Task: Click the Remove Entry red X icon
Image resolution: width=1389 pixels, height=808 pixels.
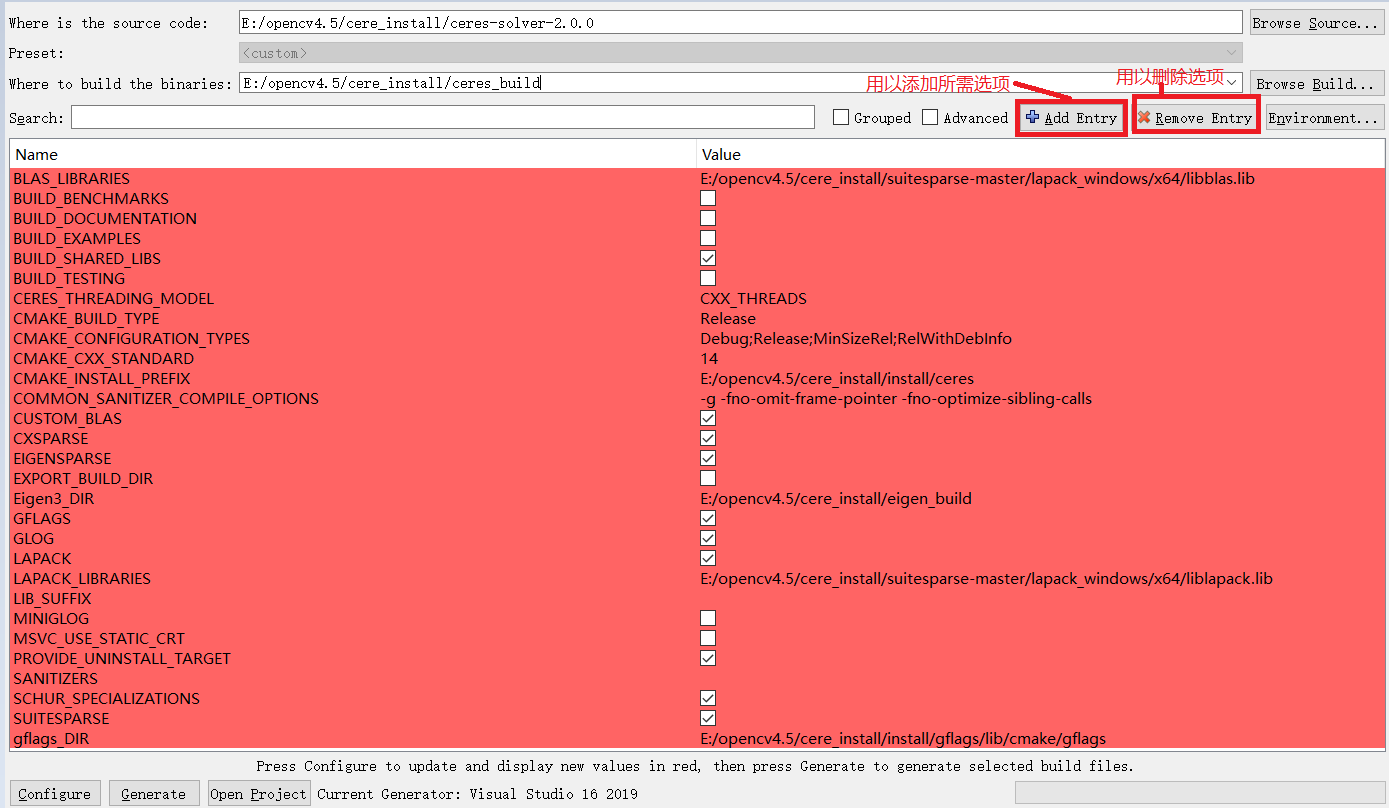Action: coord(1144,117)
